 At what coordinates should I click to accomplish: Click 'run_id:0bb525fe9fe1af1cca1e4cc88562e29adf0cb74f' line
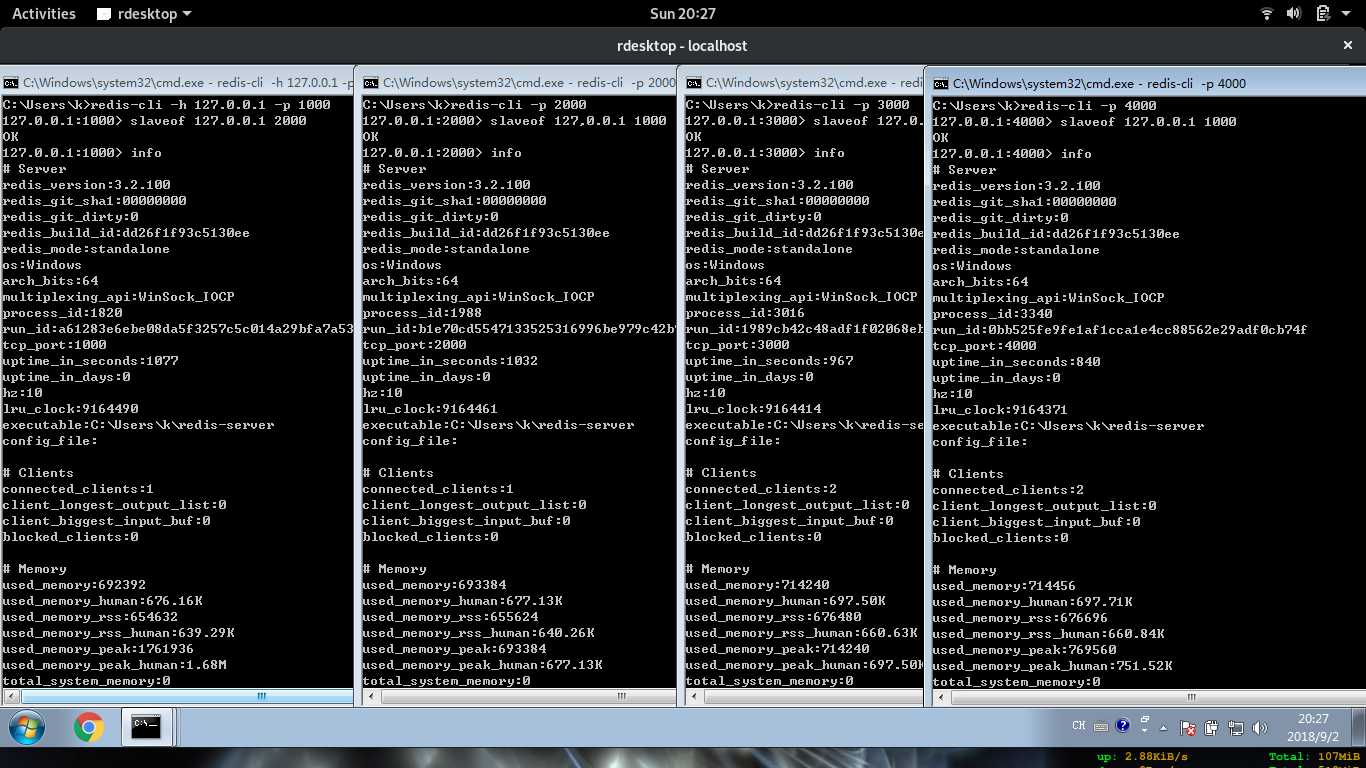point(1120,330)
